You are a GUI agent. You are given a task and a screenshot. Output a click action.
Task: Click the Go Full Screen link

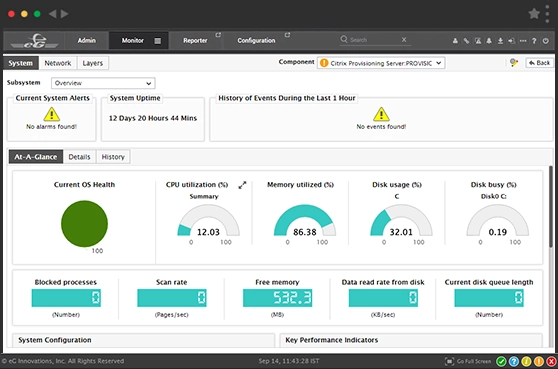[x=474, y=361]
